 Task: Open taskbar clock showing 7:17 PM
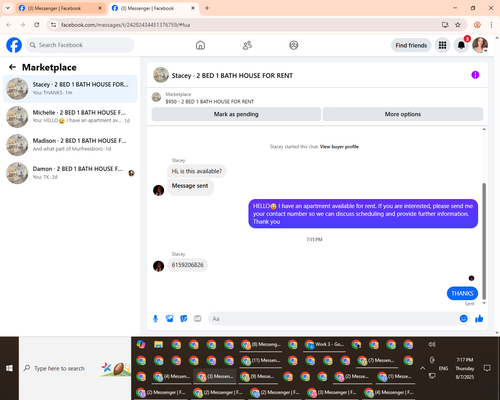[465, 368]
